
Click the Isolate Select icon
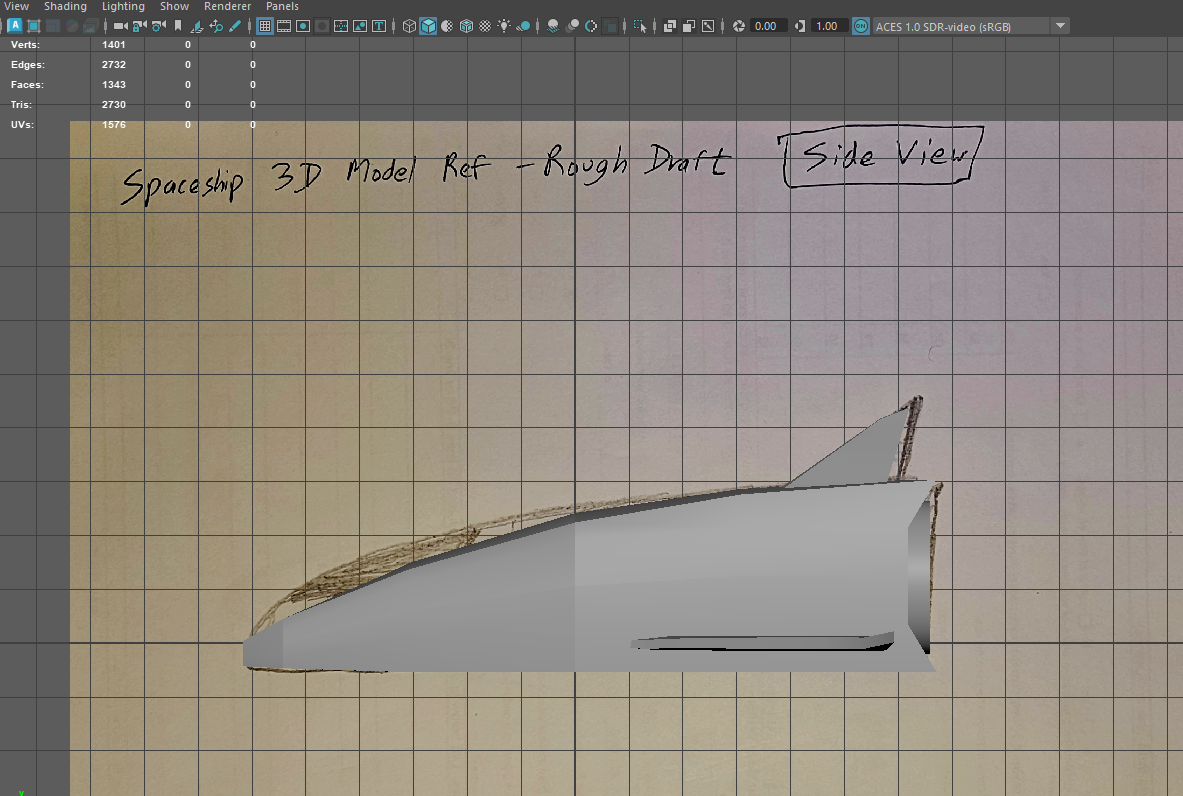[639, 26]
